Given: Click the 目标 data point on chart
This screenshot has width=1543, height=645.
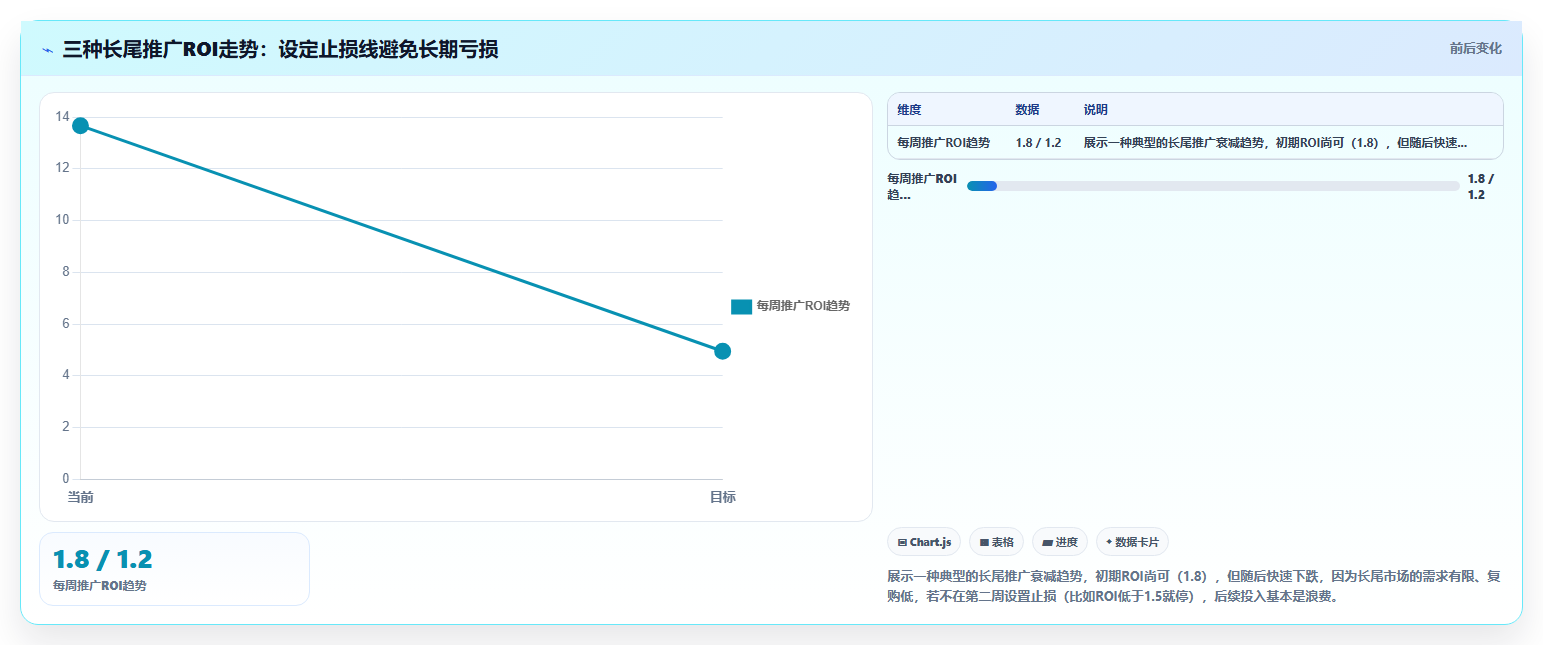Looking at the screenshot, I should point(722,351).
